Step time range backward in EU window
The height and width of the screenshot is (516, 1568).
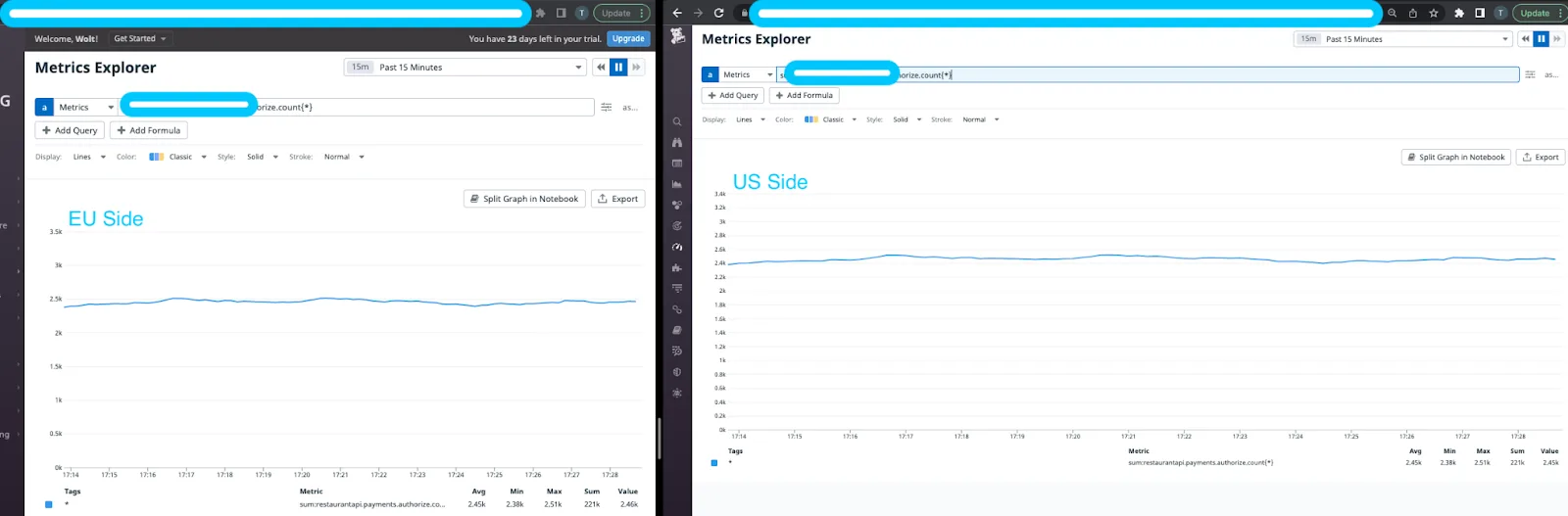601,67
